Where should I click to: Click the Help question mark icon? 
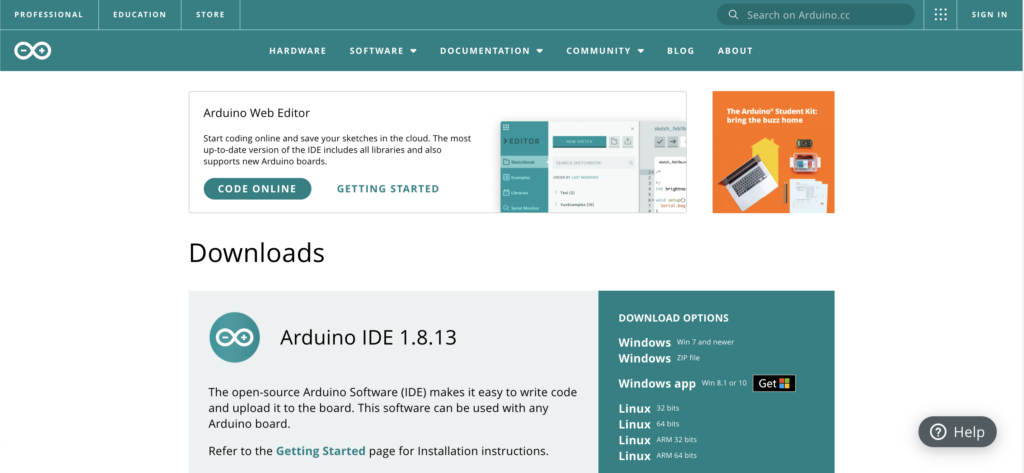click(x=938, y=432)
